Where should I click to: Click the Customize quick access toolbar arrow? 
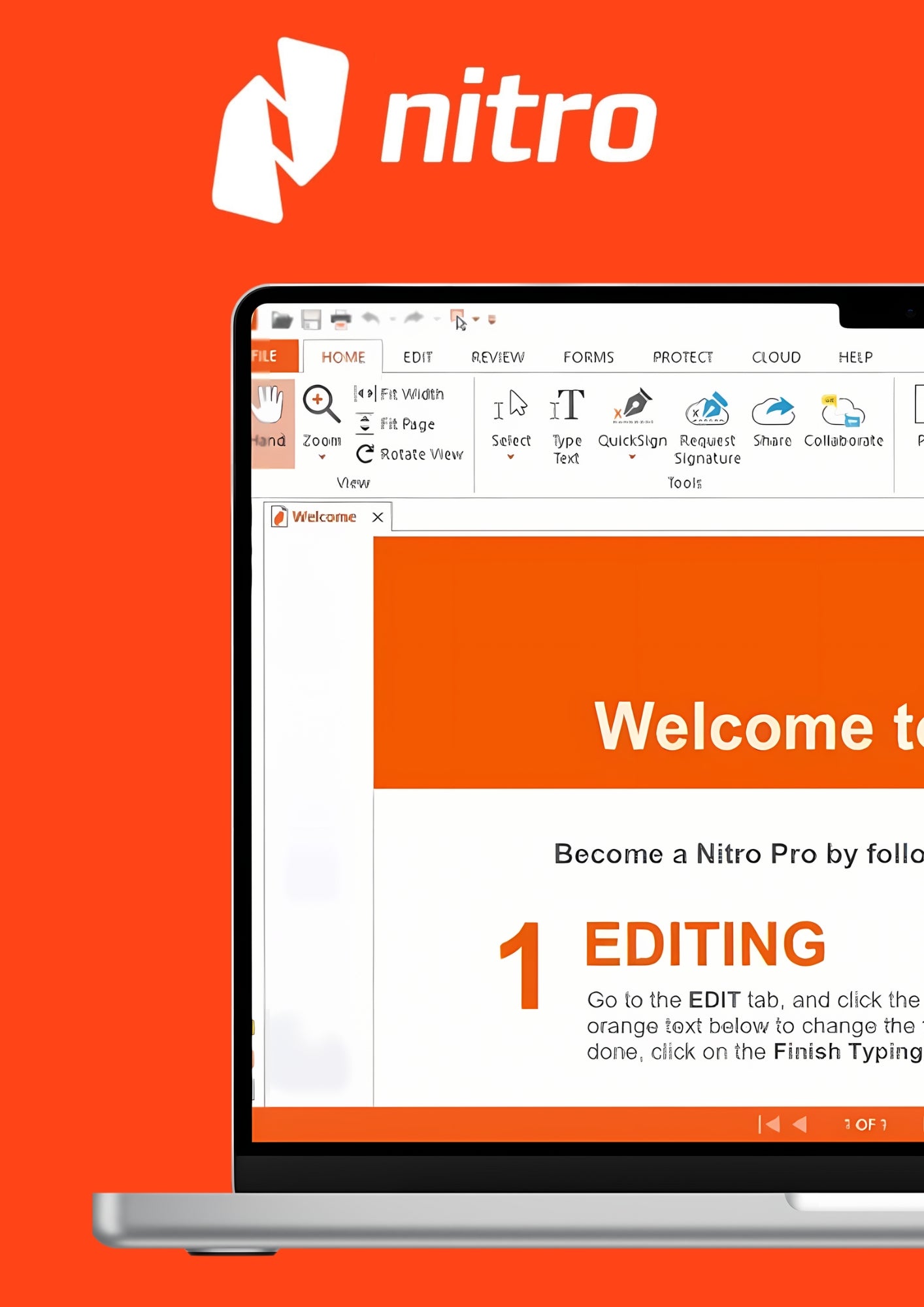(492, 320)
